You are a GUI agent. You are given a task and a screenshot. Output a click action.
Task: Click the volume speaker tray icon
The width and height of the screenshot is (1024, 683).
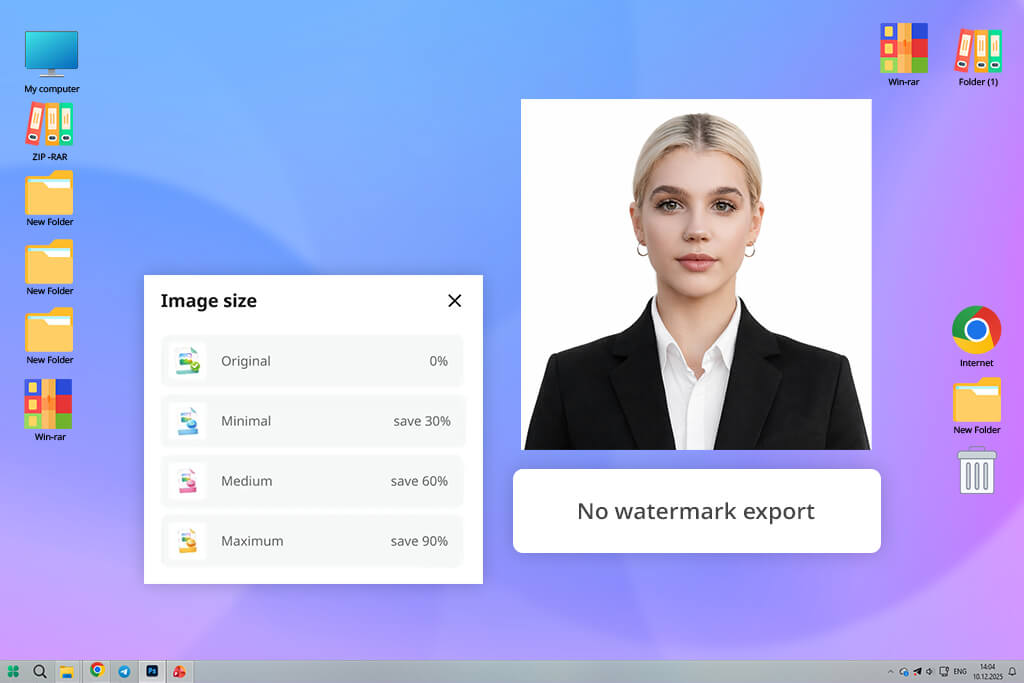[x=929, y=671]
